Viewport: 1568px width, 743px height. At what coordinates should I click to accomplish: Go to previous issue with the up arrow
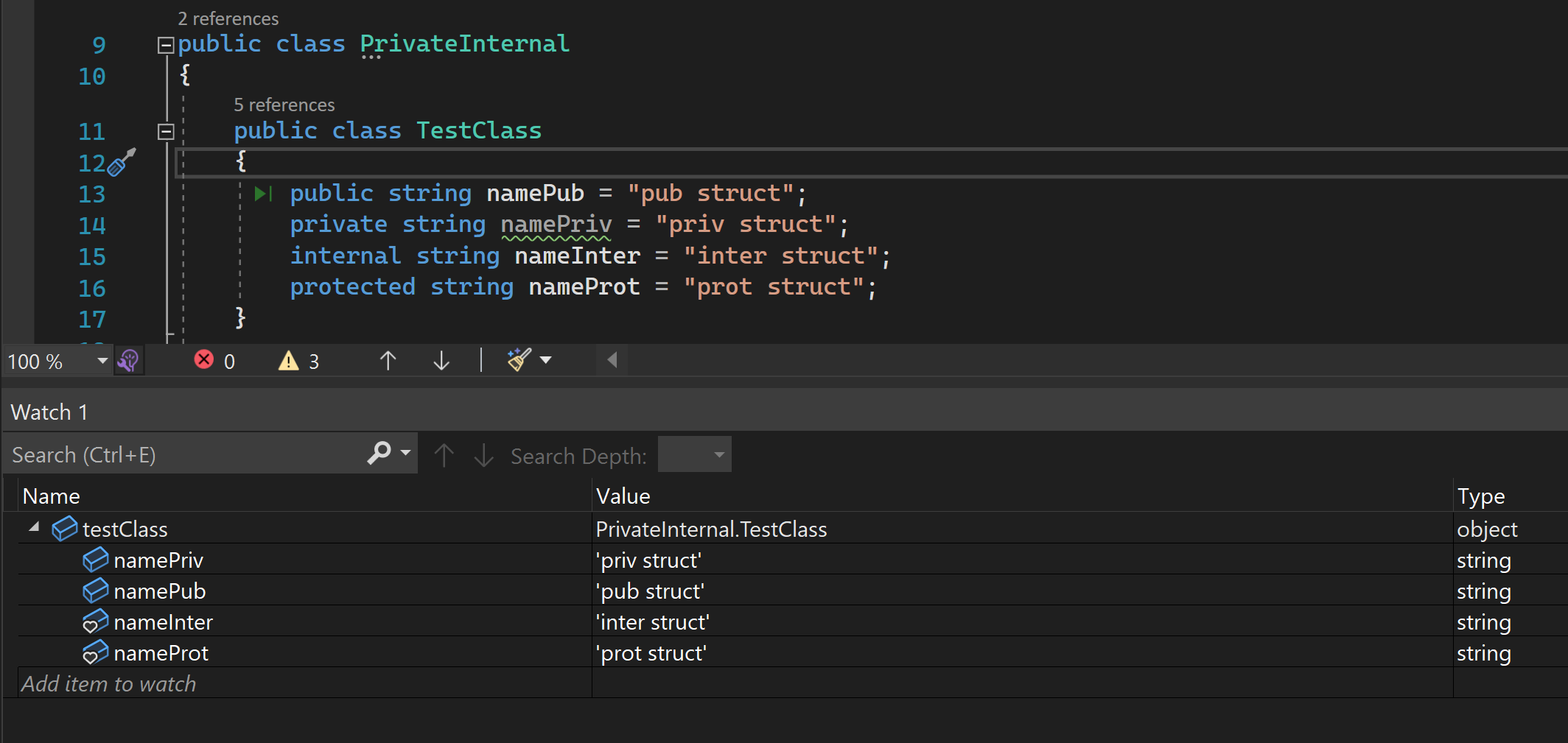[x=388, y=360]
